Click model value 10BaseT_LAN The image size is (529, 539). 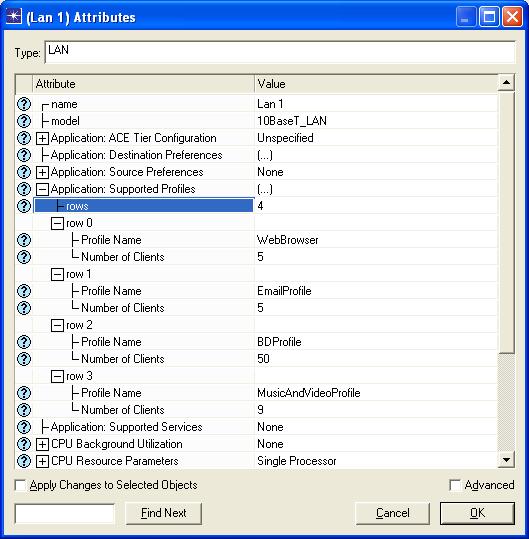(x=292, y=121)
